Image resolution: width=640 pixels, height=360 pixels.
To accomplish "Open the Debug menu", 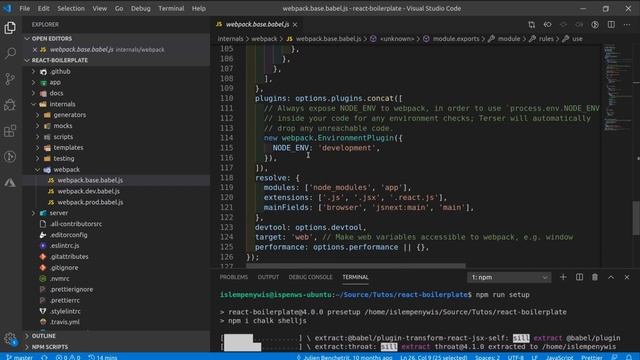I will pos(140,8).
